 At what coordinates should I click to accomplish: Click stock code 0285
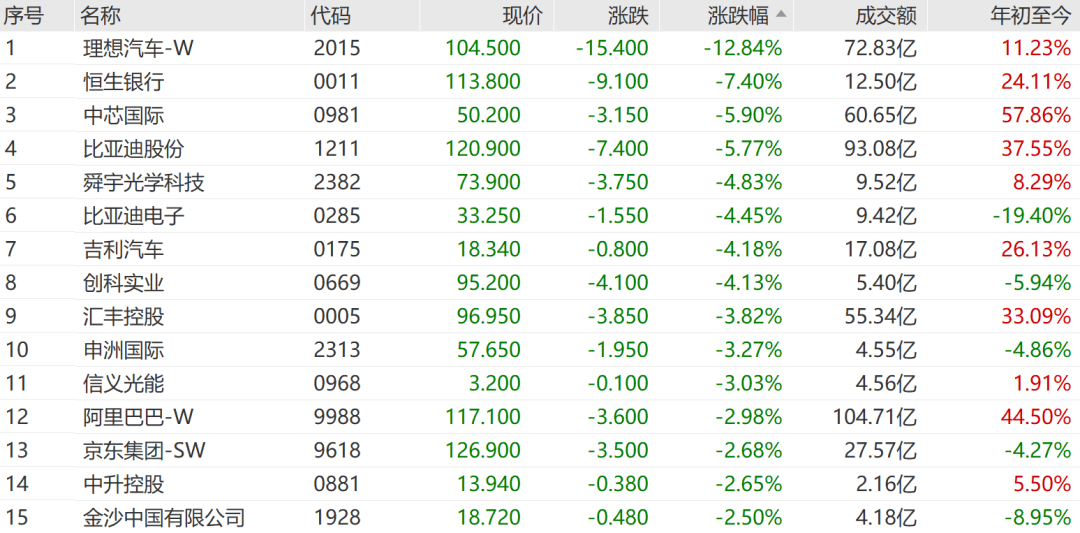[x=336, y=216]
